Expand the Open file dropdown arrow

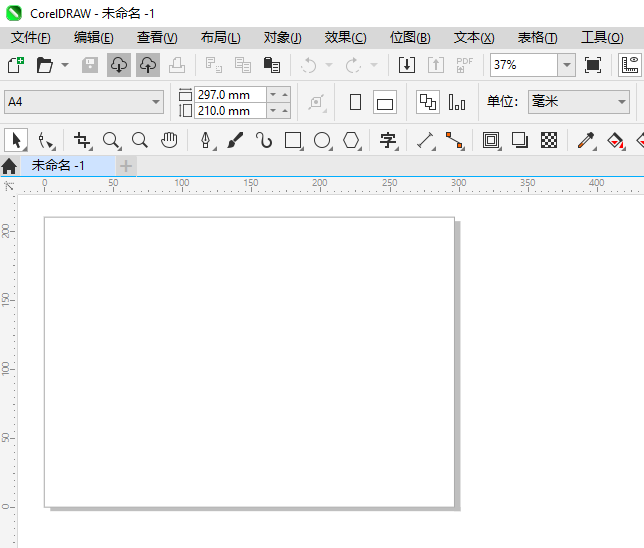pos(65,65)
